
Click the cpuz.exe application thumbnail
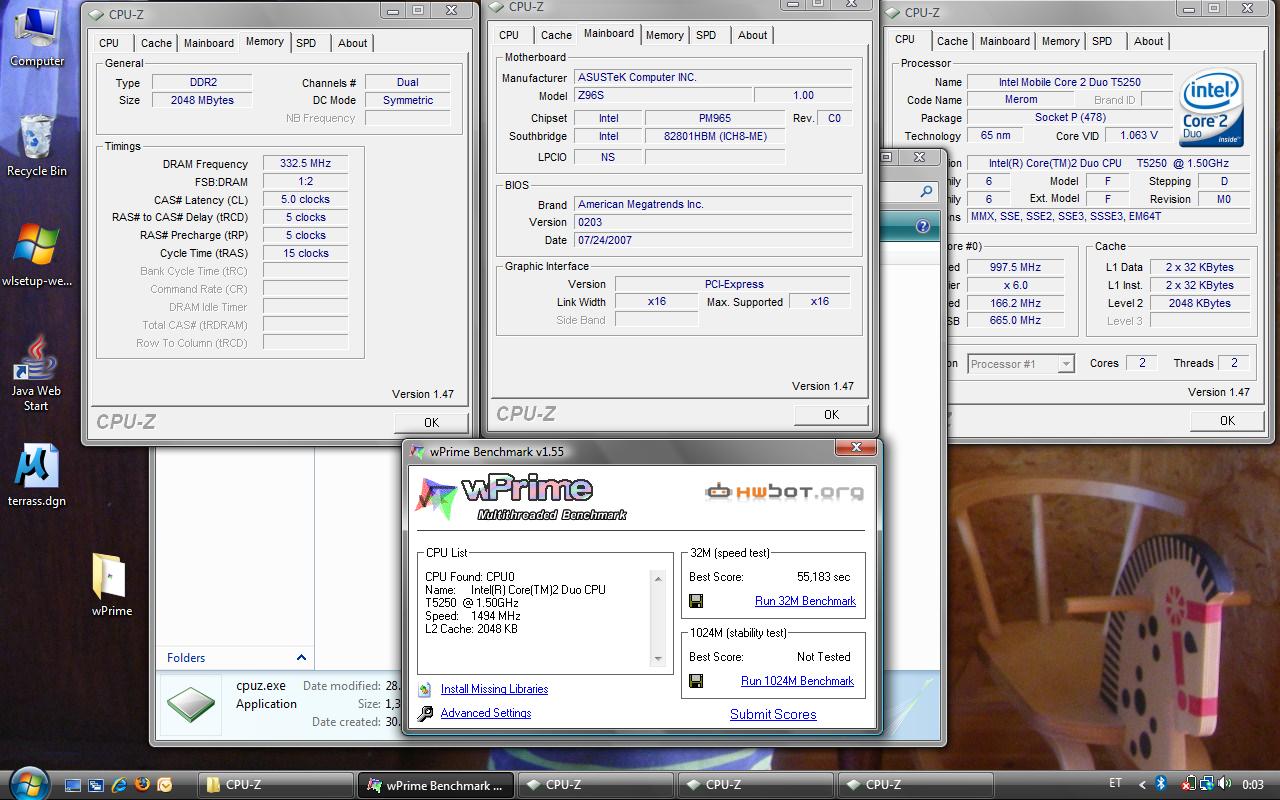click(191, 705)
